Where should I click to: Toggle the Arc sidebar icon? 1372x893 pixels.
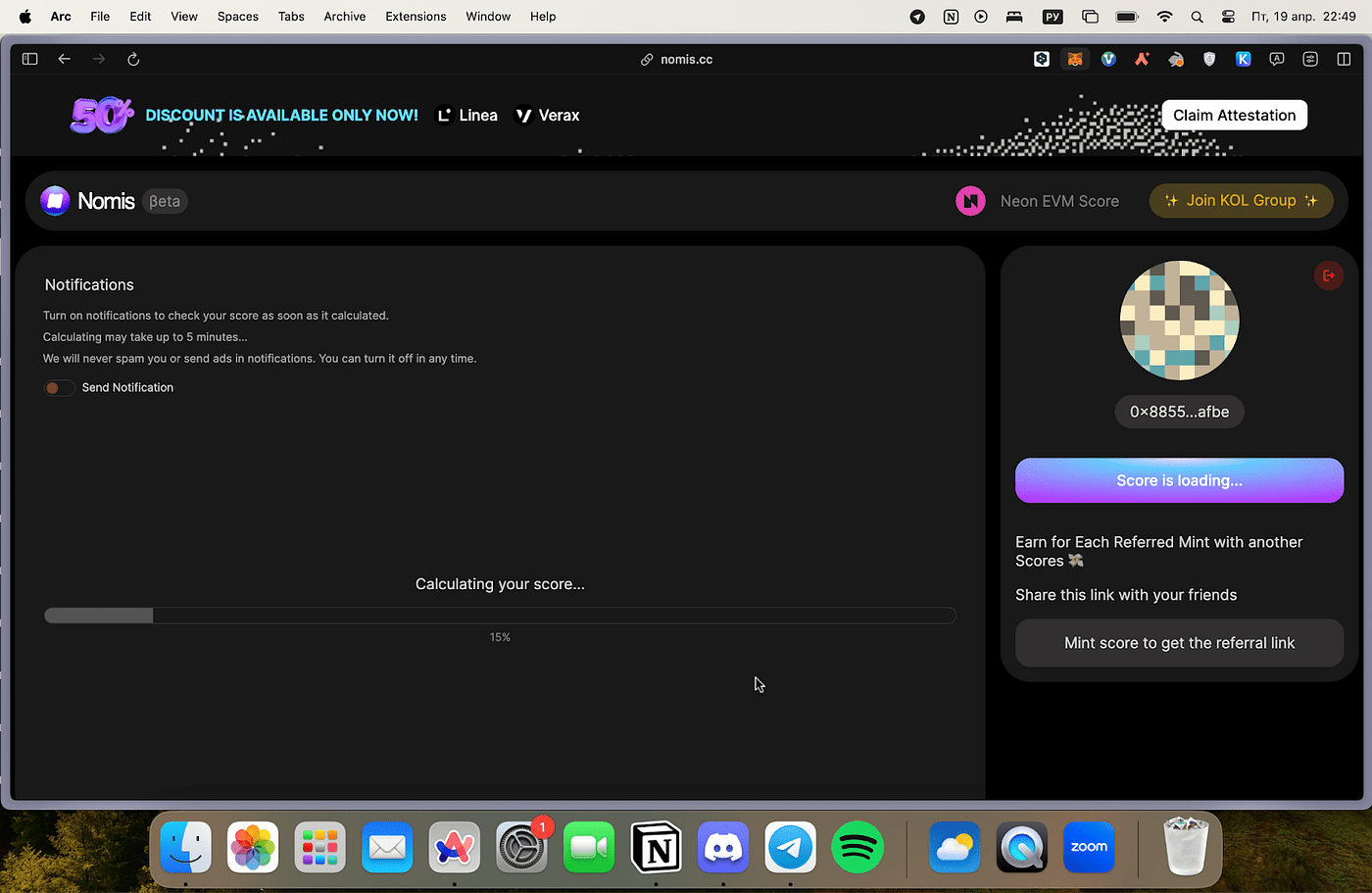[30, 59]
